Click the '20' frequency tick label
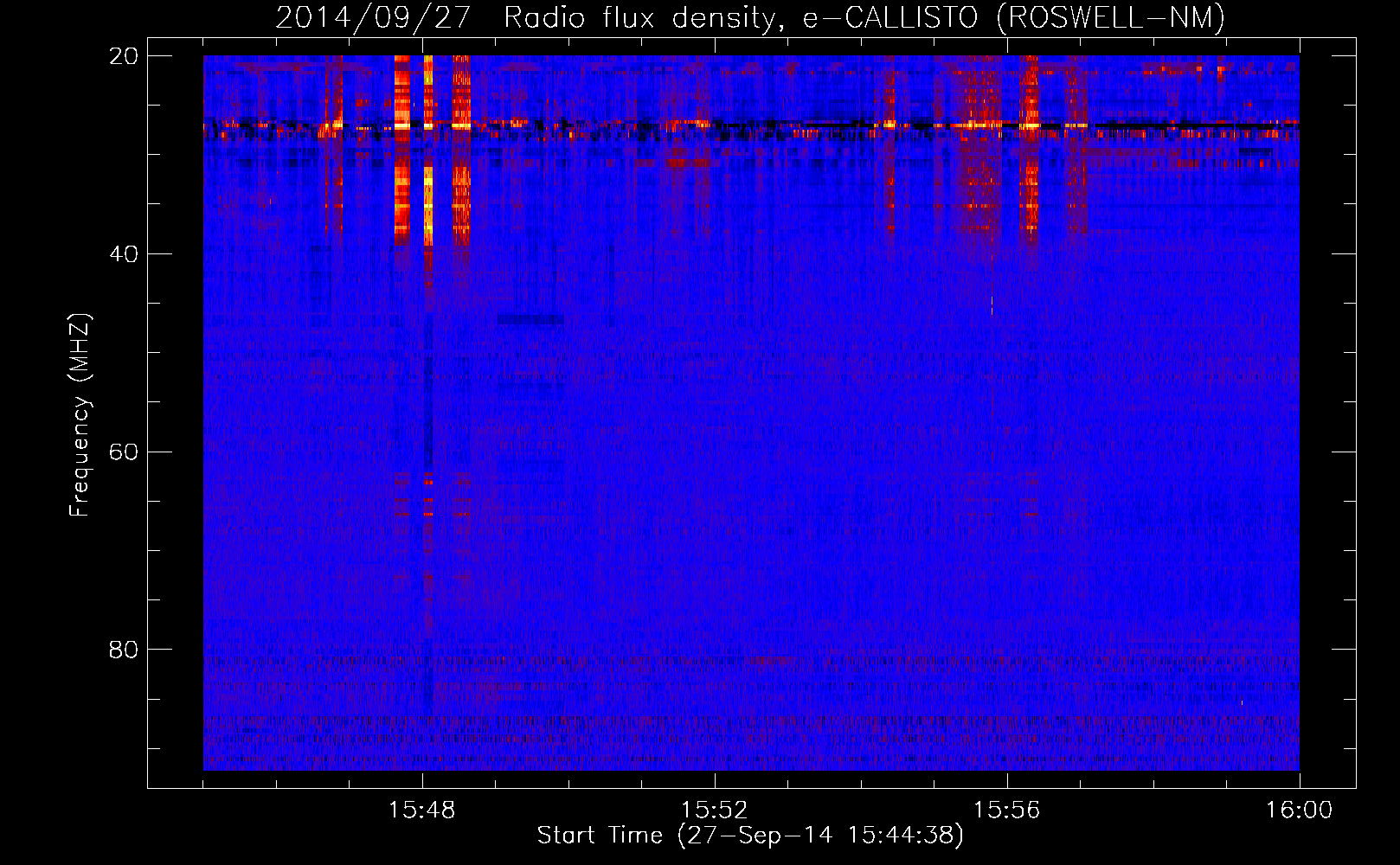Viewport: 1400px width, 865px height. tap(124, 56)
